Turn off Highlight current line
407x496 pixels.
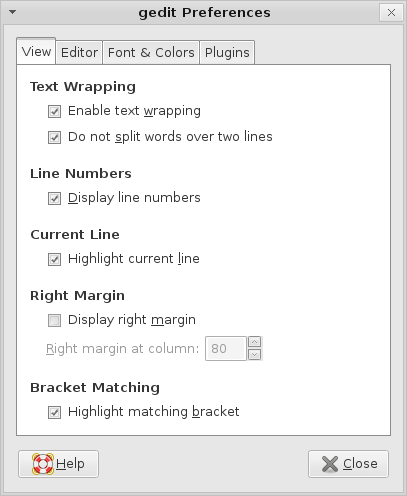pos(54,259)
